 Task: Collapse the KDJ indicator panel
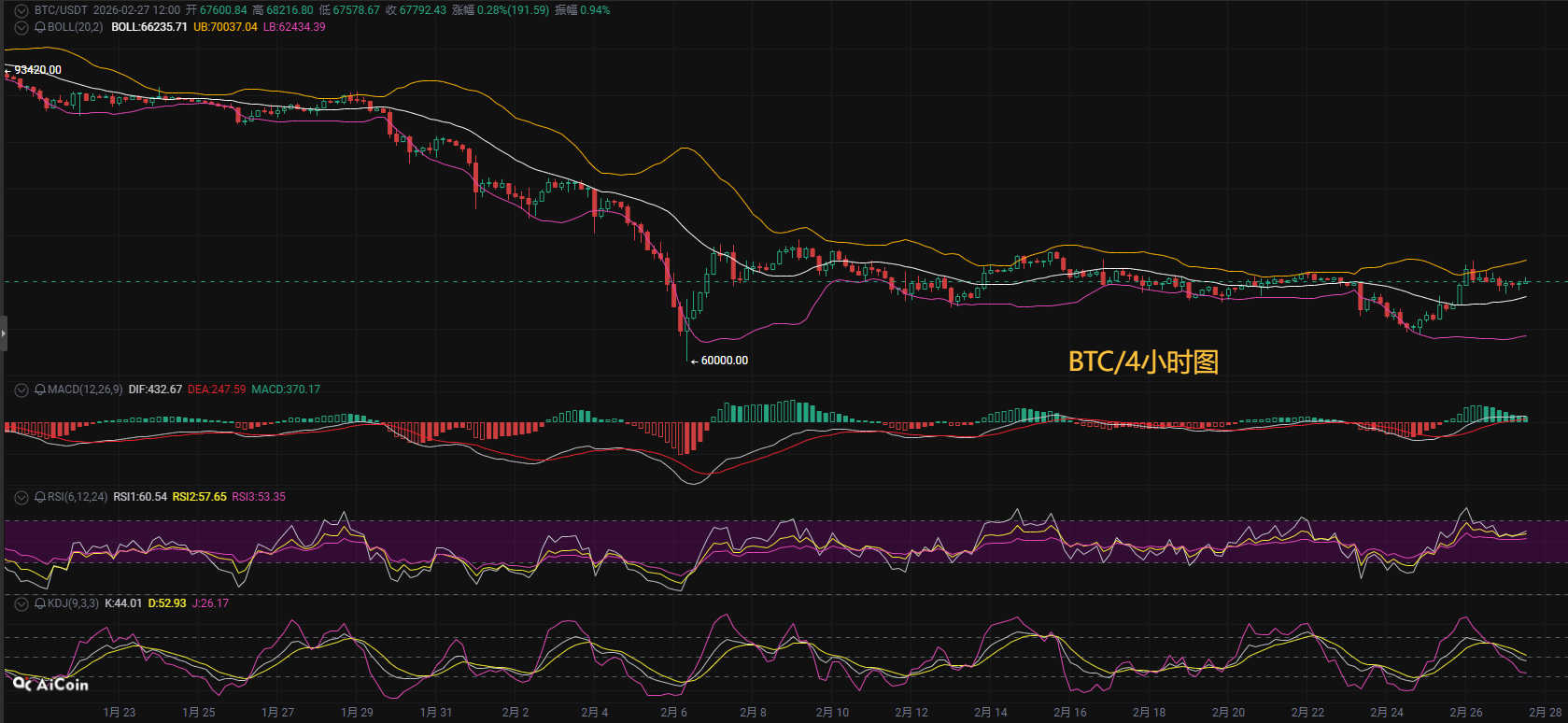click(21, 603)
